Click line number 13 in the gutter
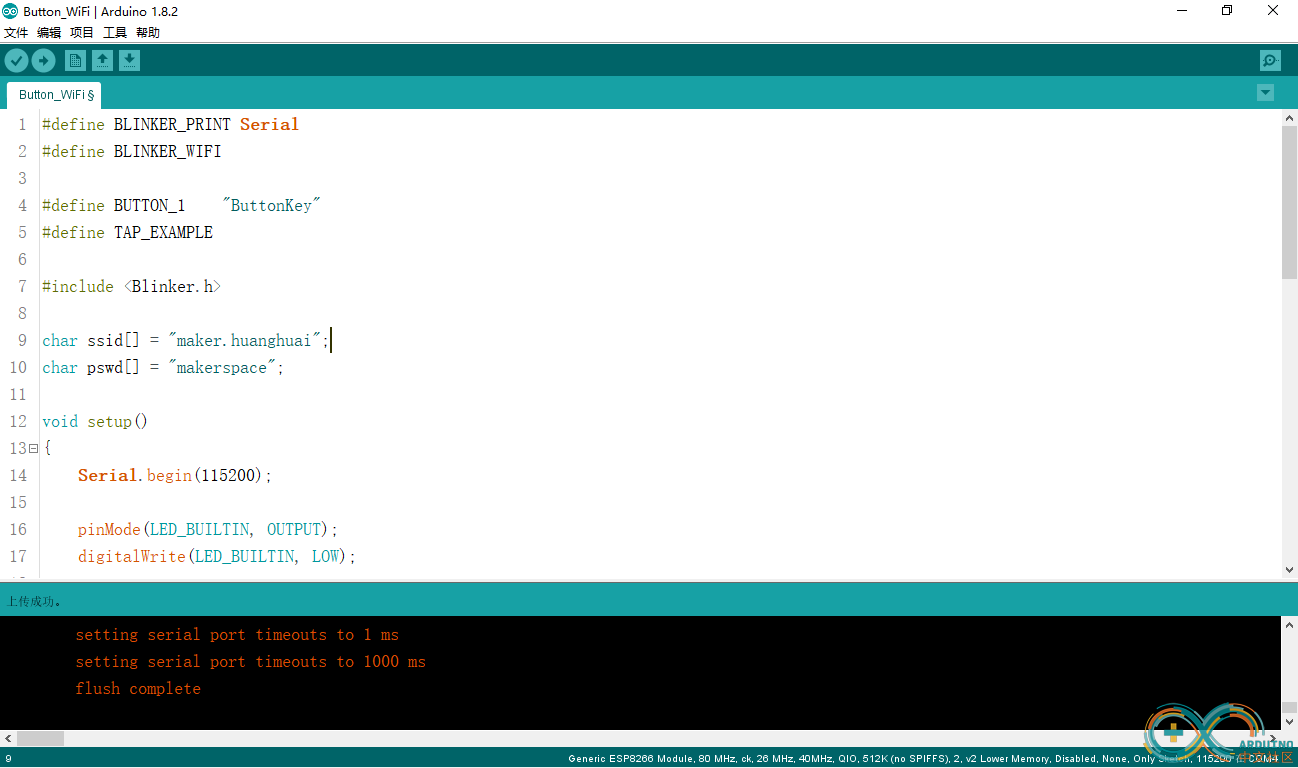 pos(19,449)
